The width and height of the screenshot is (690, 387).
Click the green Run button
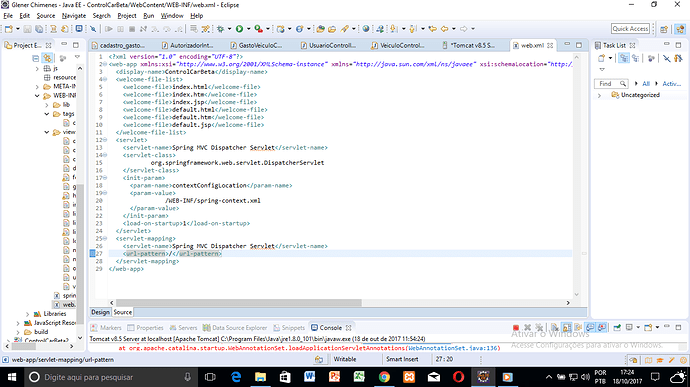pyautogui.click(x=239, y=29)
